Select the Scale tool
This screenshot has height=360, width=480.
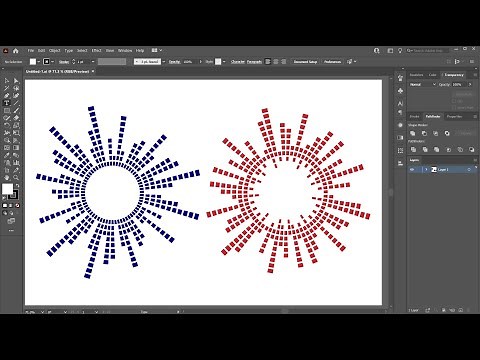coord(16,125)
